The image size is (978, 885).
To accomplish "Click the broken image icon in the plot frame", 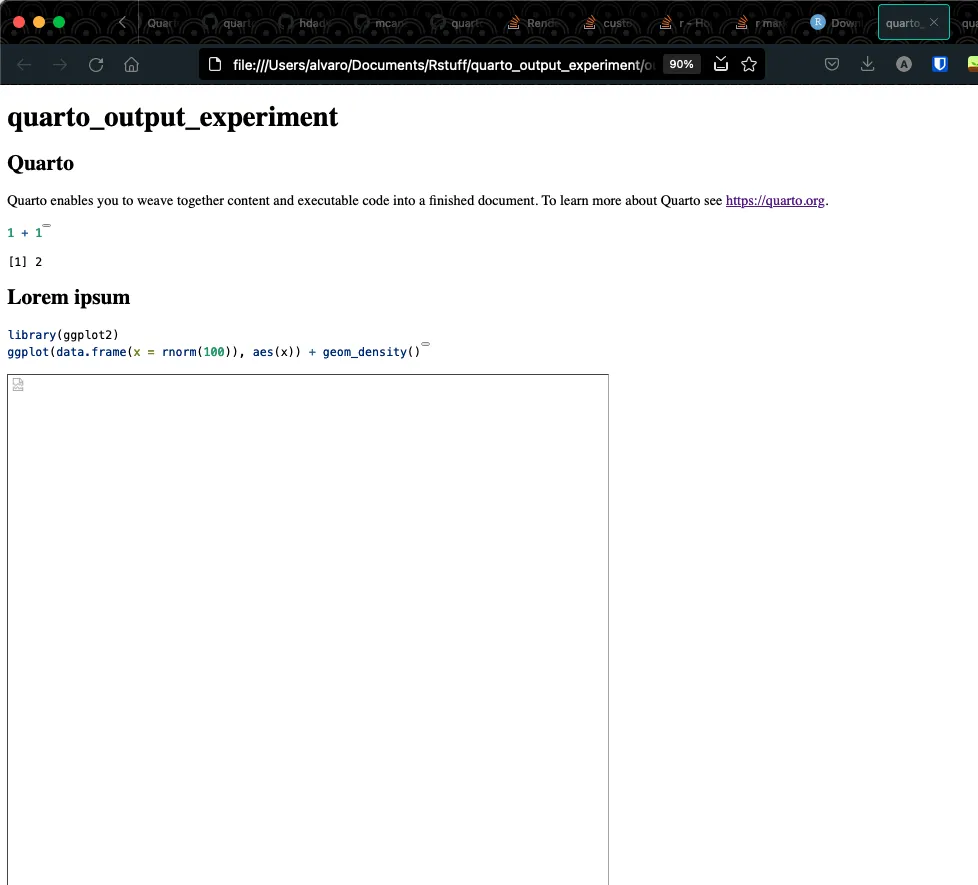I will pos(18,385).
